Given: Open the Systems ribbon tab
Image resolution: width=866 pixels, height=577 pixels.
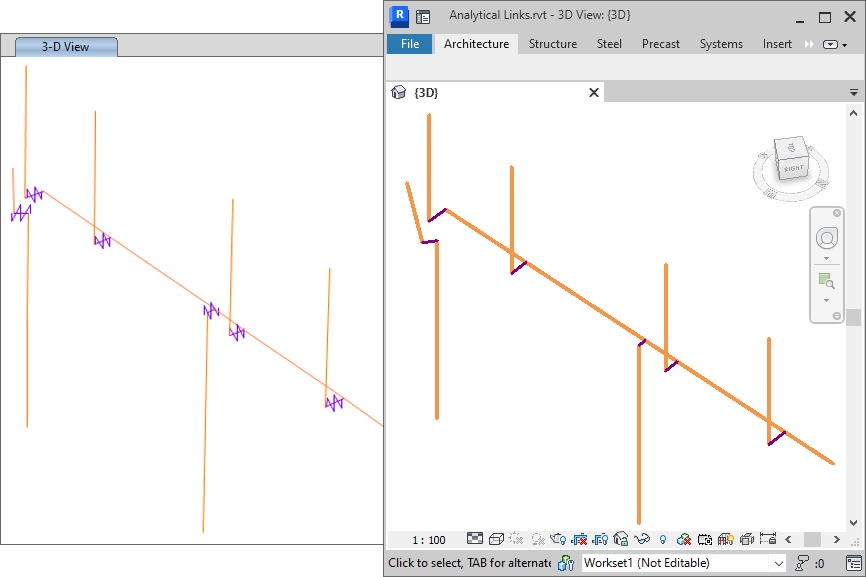Looking at the screenshot, I should click(721, 44).
